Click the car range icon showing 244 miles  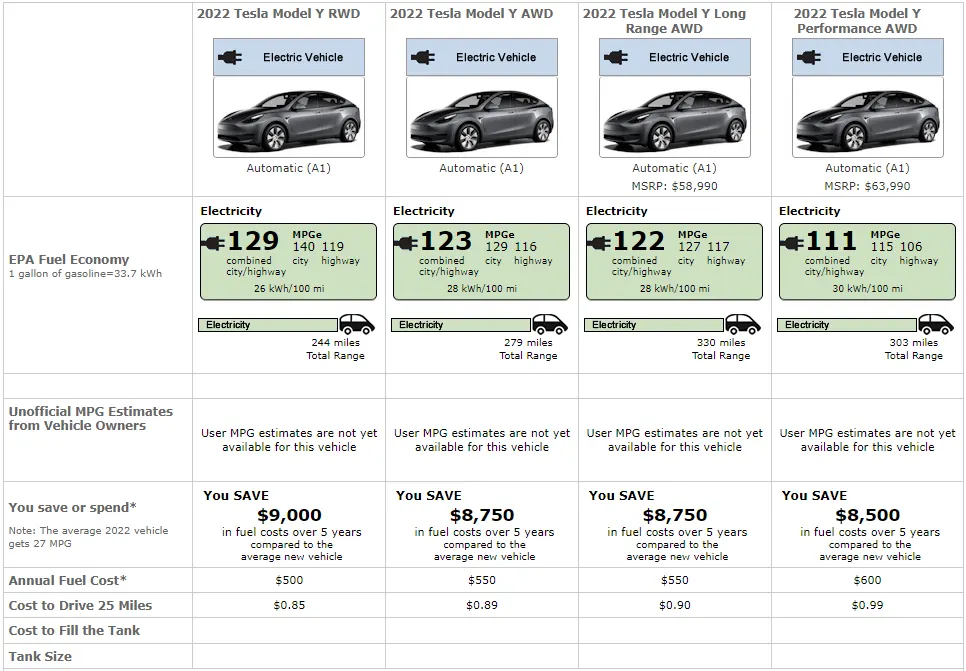pos(357,324)
